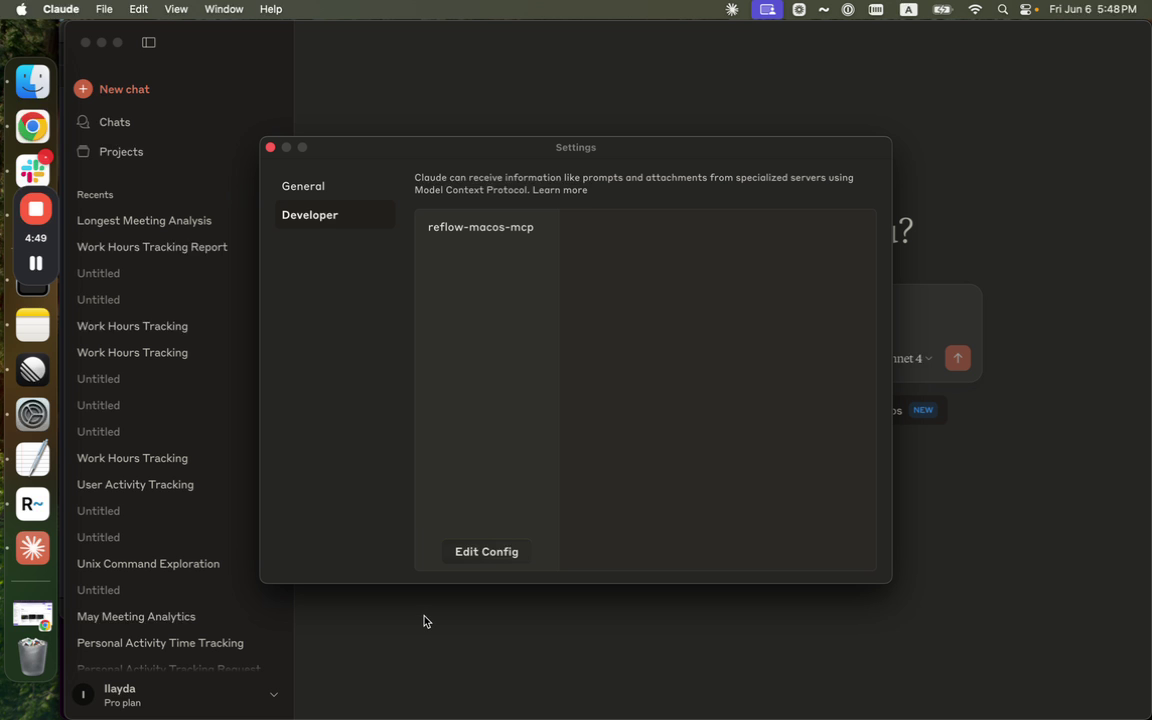This screenshot has height=720, width=1152.
Task: Open Personal Activity Time Tracking chat
Action: (160, 644)
